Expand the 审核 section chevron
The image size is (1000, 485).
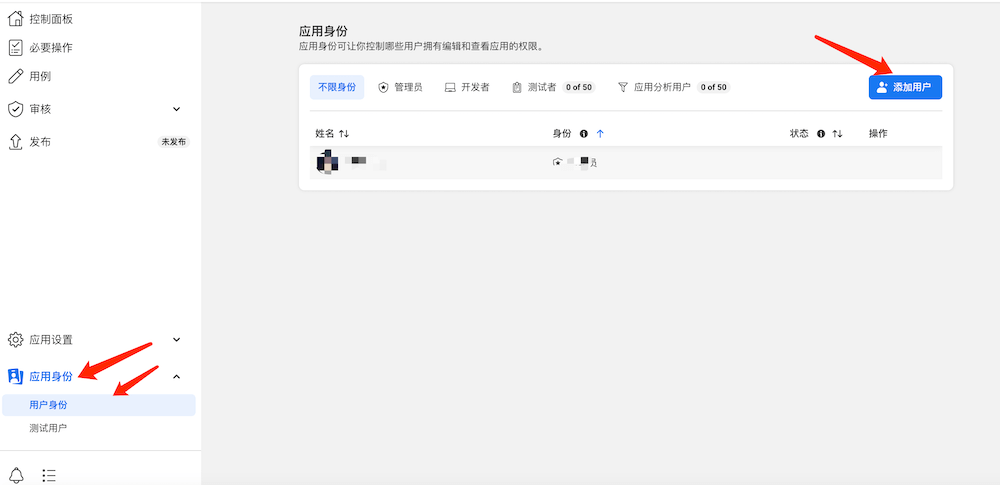coord(177,108)
